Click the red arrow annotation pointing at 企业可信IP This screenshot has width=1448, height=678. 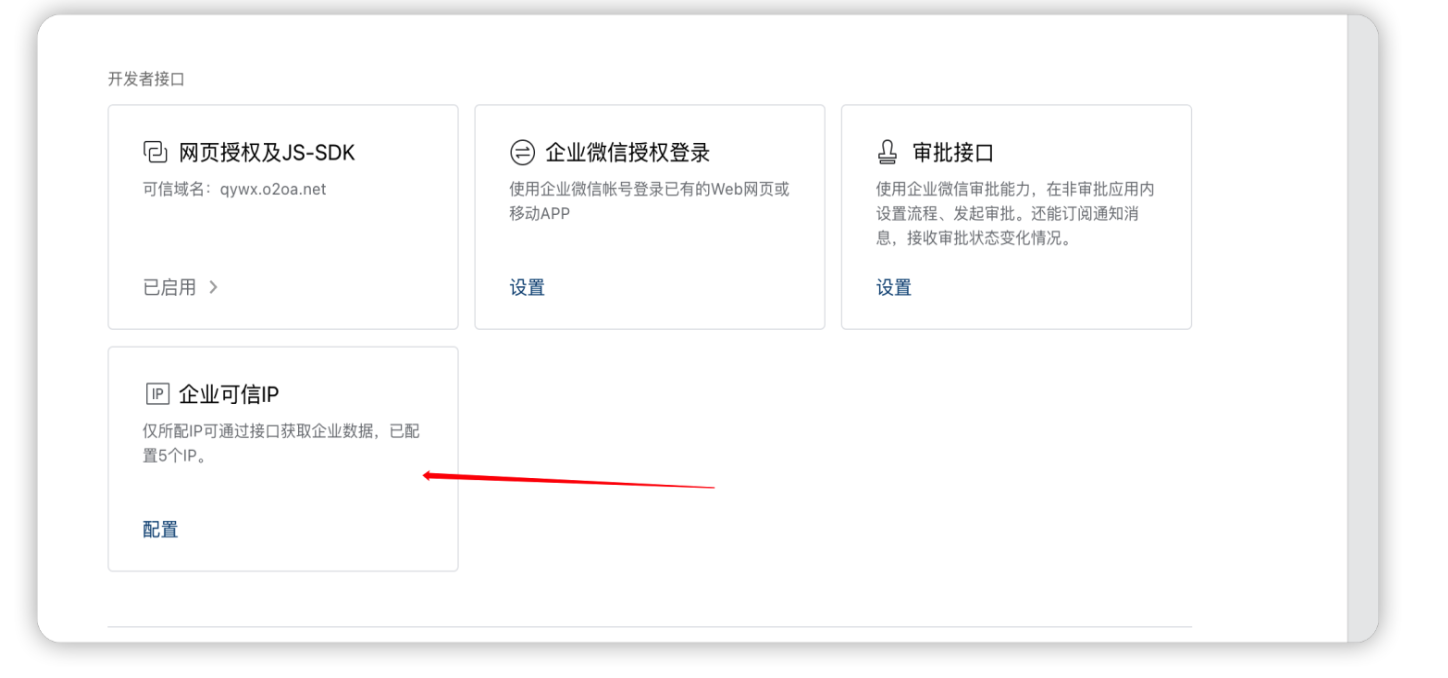click(x=568, y=481)
